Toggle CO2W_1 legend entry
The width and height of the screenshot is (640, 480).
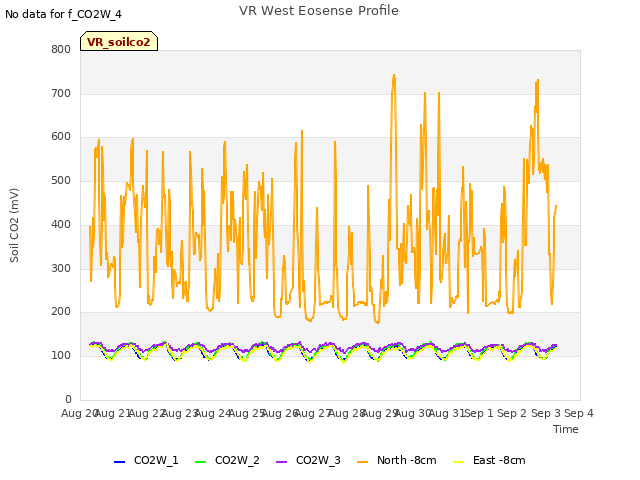(x=146, y=460)
